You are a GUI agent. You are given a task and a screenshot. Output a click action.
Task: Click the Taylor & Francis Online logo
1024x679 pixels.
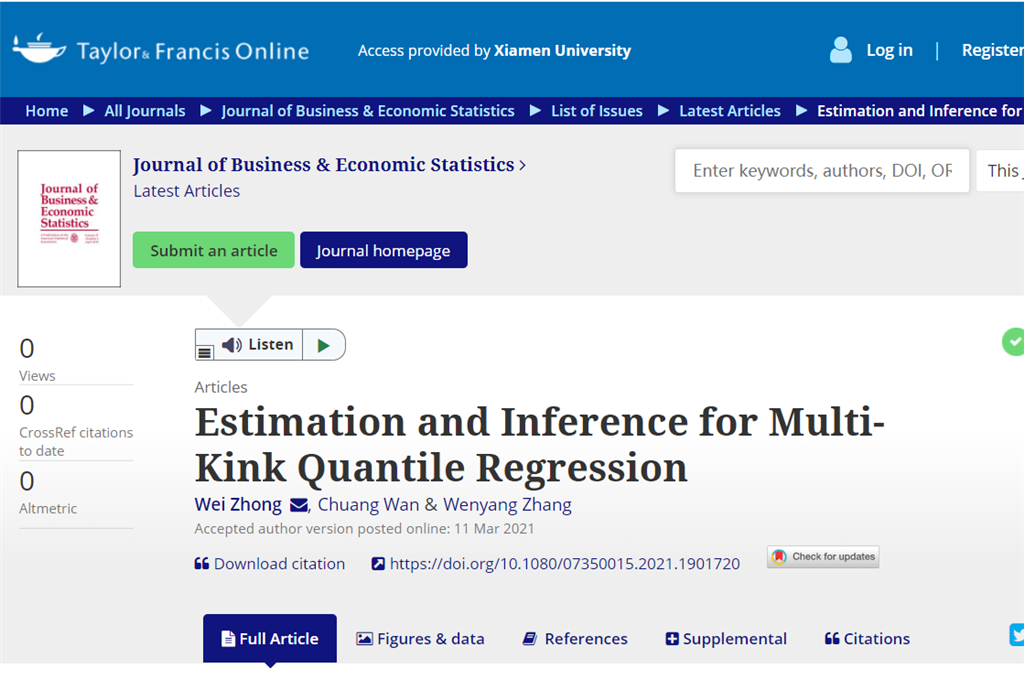point(160,50)
